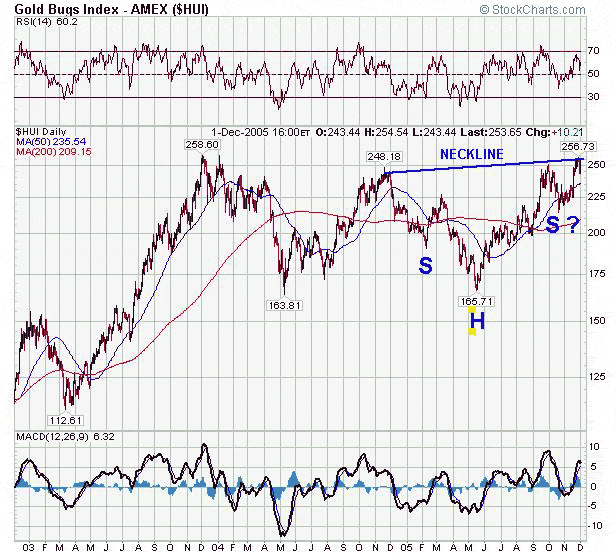Click the "125" price axis label
Viewport: 616px width, 555px height.
coord(597,376)
